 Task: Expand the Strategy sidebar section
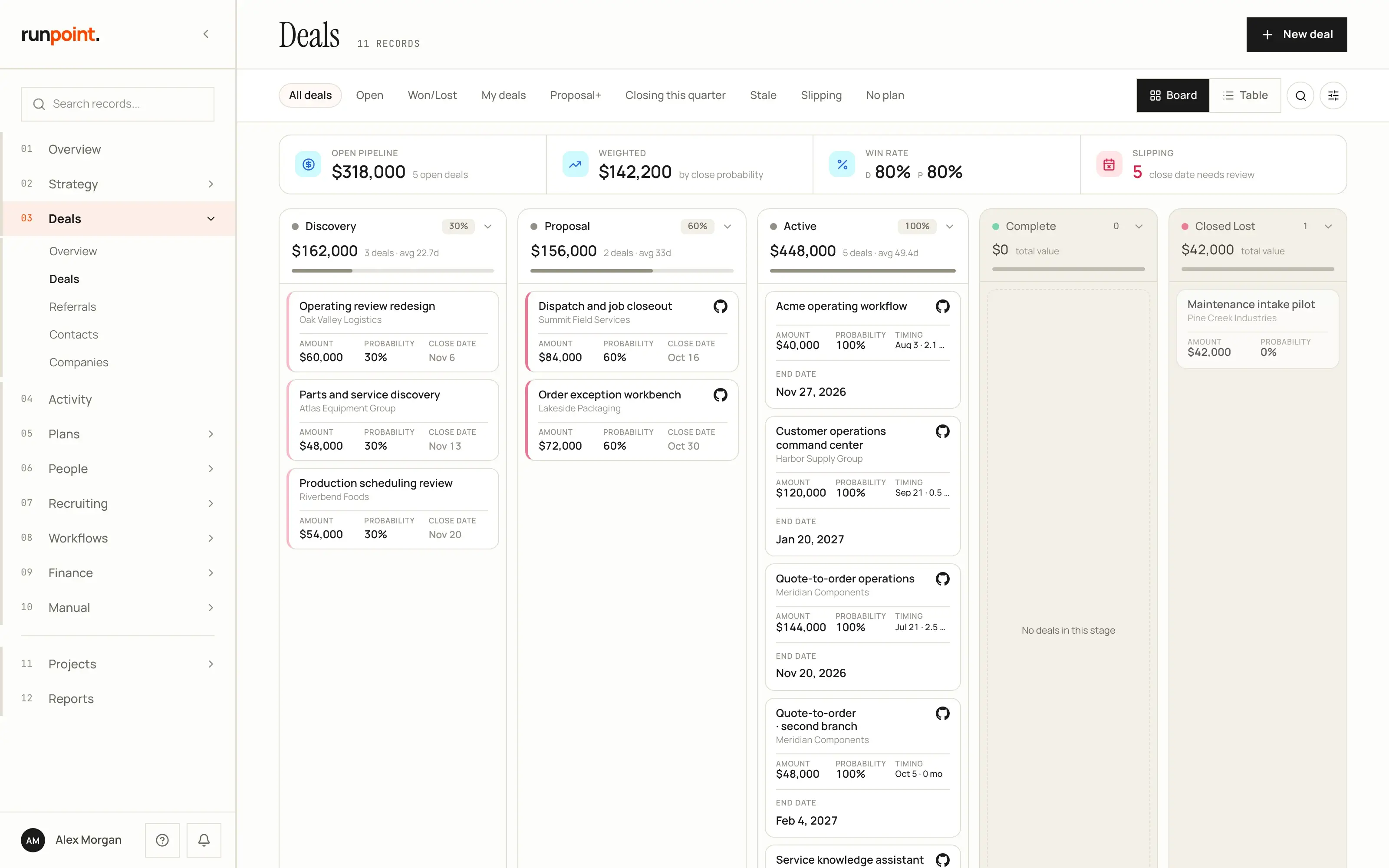point(211,184)
